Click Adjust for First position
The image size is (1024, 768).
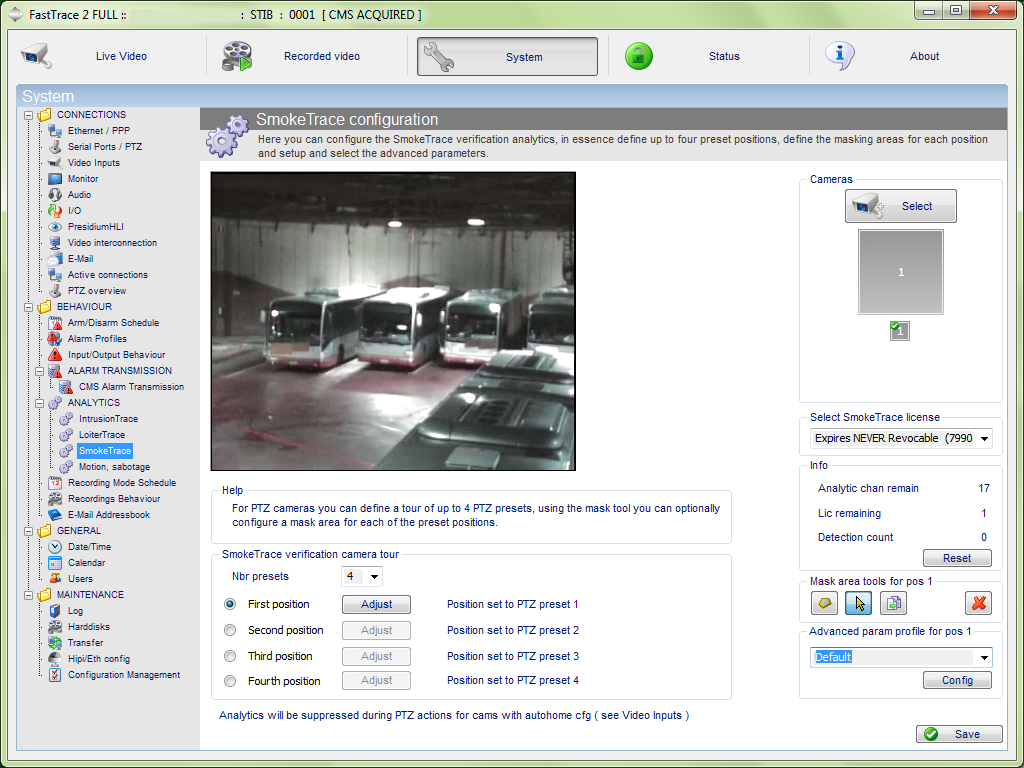pos(376,604)
